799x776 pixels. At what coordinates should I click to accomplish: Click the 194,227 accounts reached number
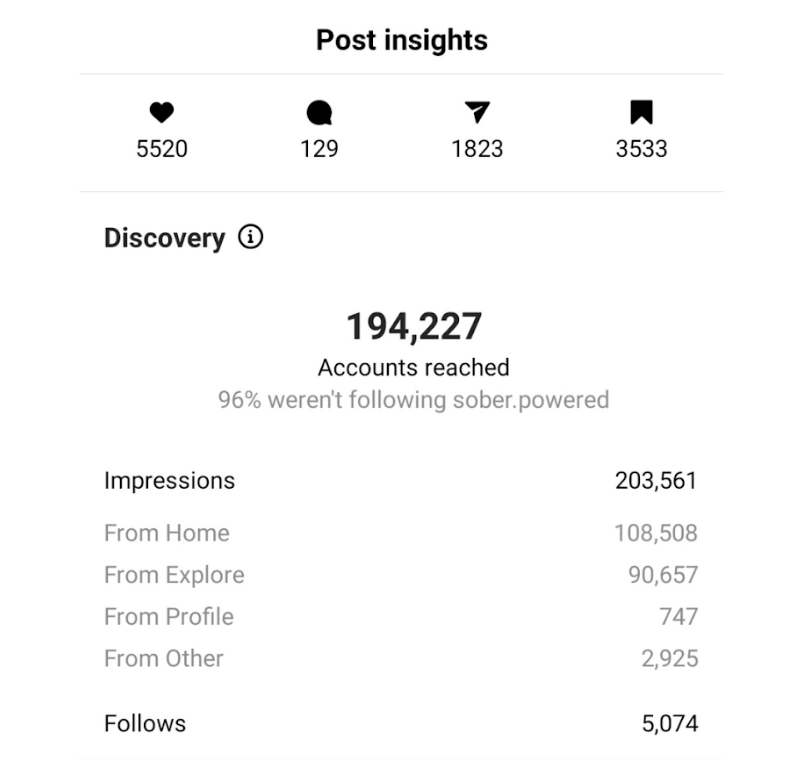[414, 326]
